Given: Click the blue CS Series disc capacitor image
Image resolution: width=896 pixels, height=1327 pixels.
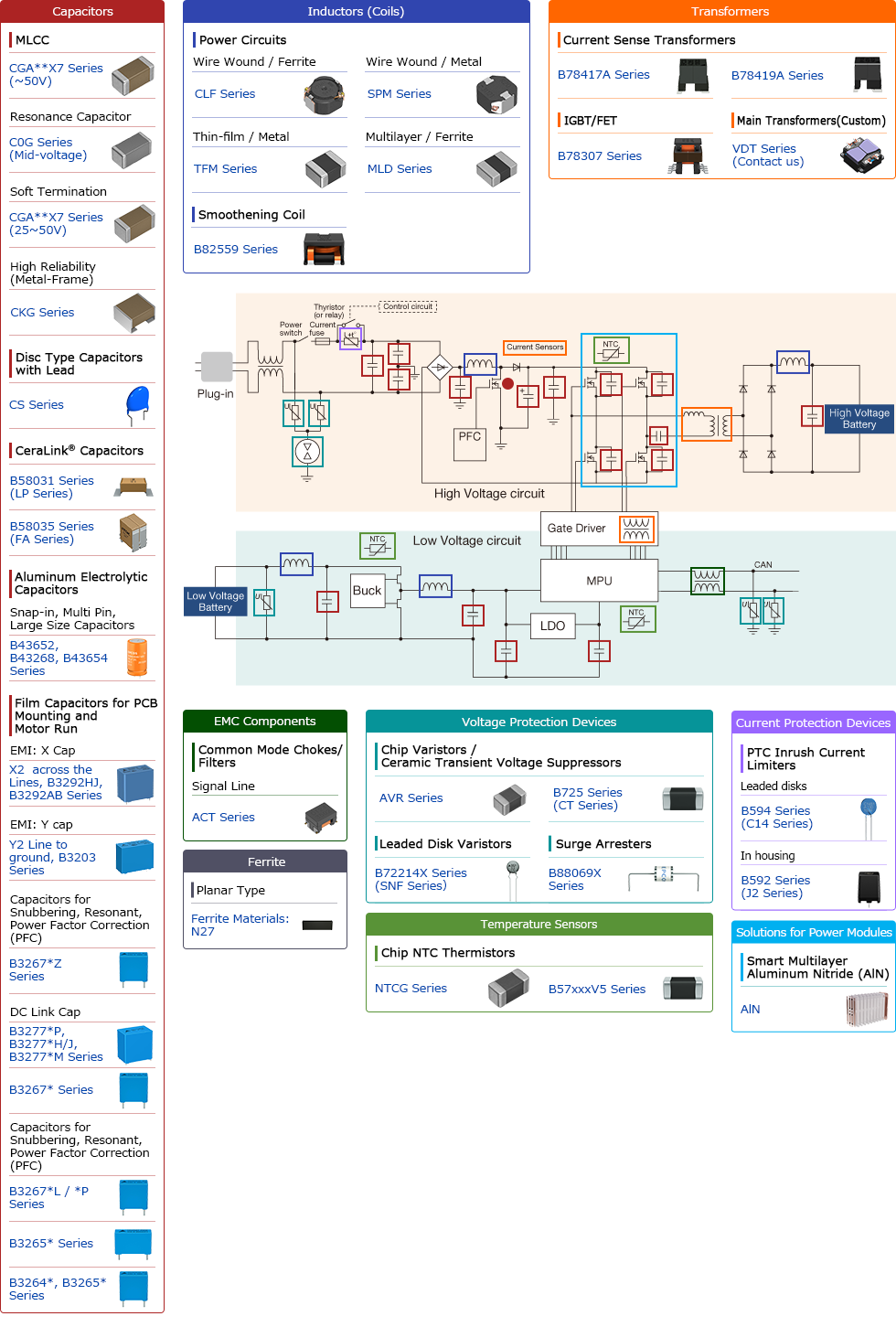Looking at the screenshot, I should click(137, 404).
